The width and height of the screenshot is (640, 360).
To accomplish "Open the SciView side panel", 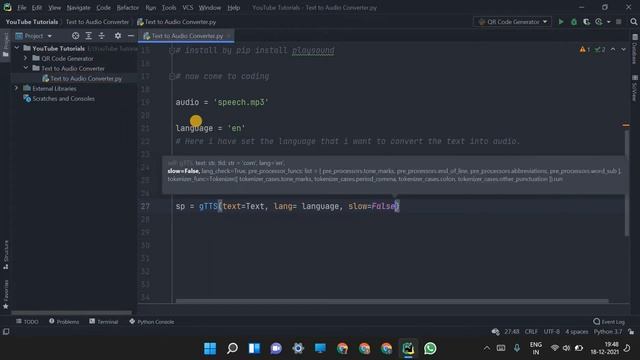I will 635,88.
